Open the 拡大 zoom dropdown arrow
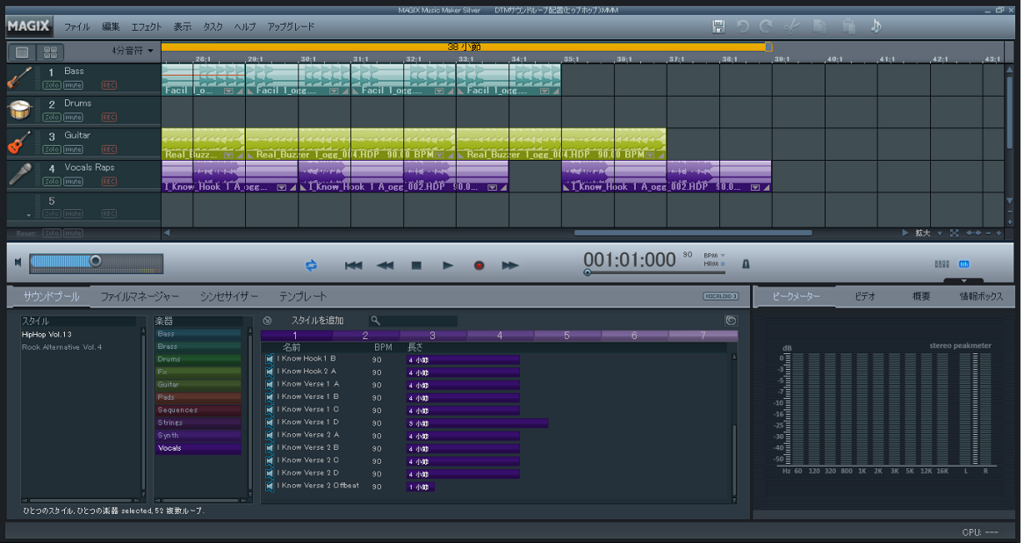The image size is (1024, 543). [x=940, y=233]
